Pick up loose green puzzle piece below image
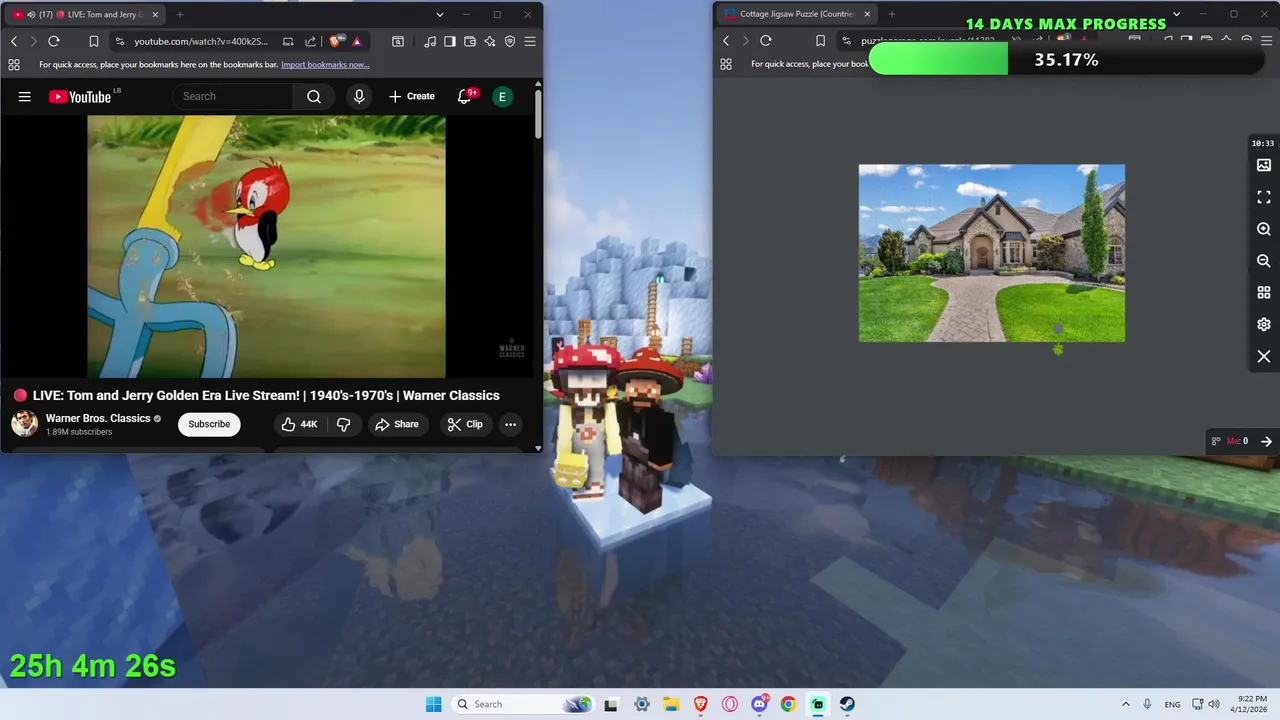This screenshot has width=1280, height=720. pyautogui.click(x=1058, y=349)
